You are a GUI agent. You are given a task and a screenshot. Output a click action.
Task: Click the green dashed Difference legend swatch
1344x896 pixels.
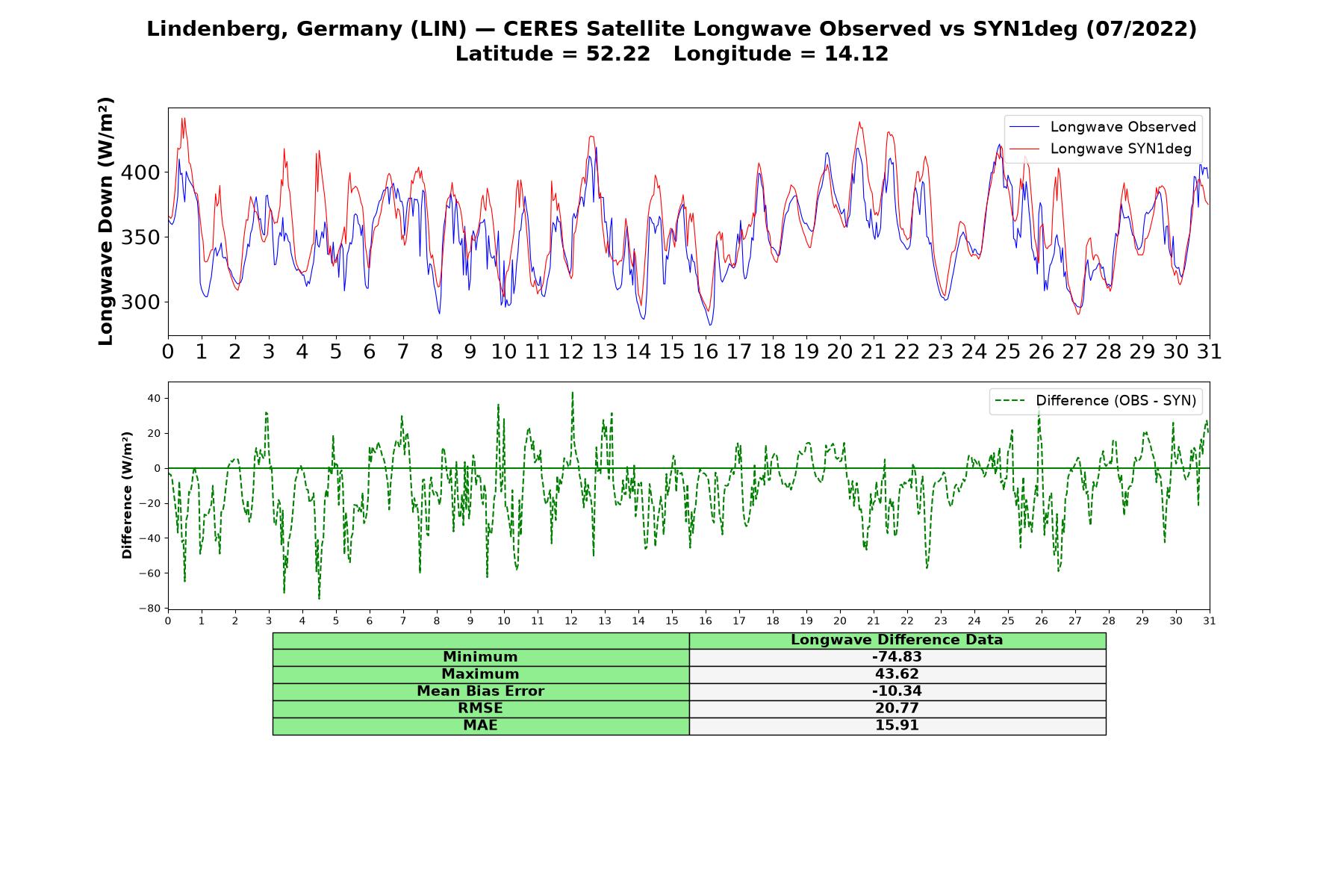[x=1009, y=401]
